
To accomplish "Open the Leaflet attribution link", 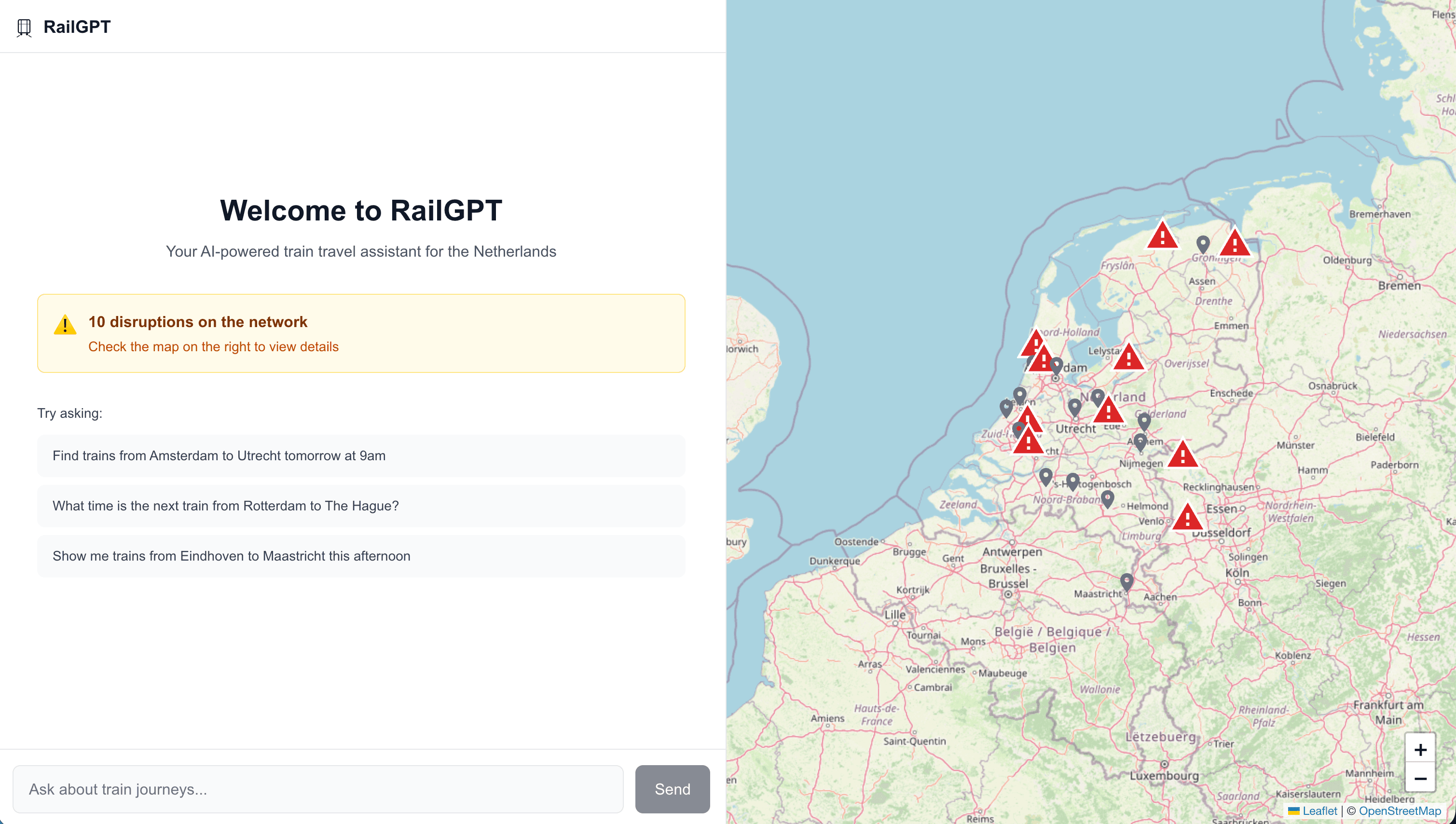I will pos(1319,811).
